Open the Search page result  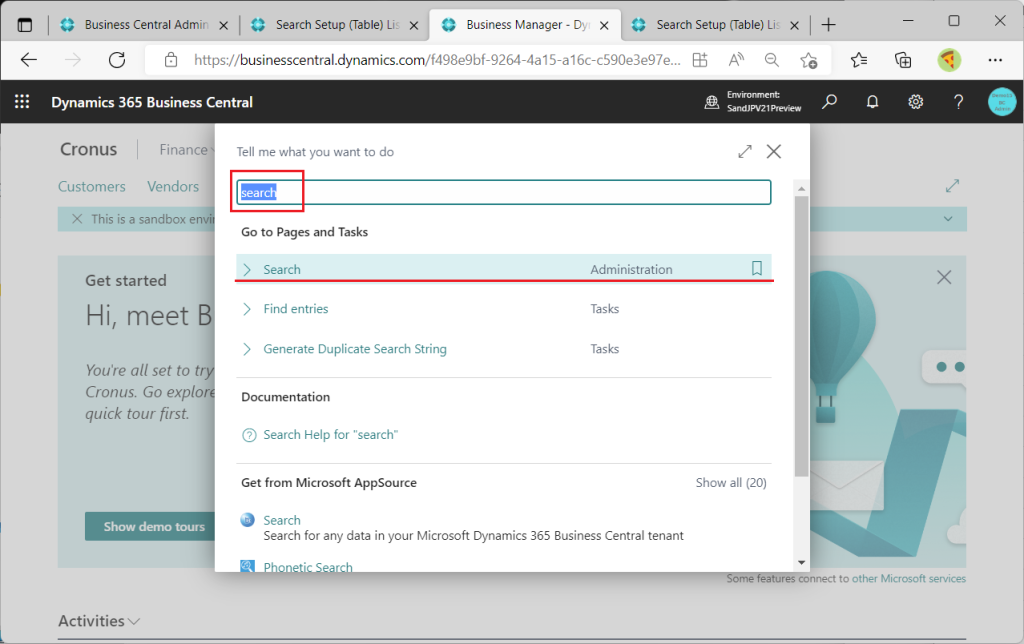click(281, 269)
